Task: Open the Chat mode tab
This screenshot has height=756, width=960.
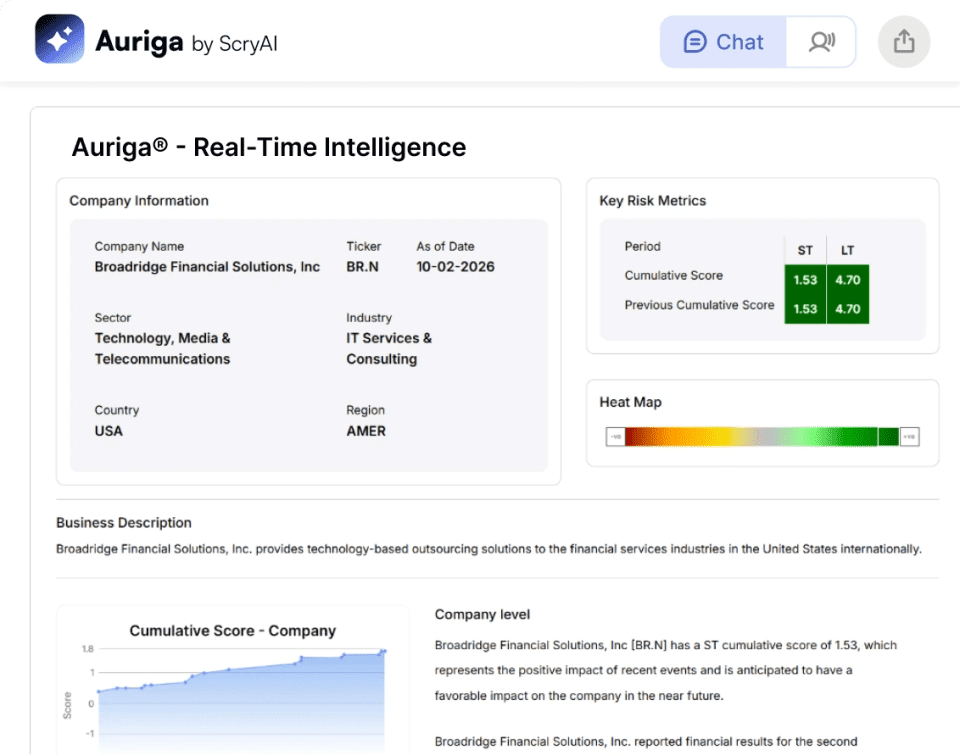Action: tap(723, 42)
